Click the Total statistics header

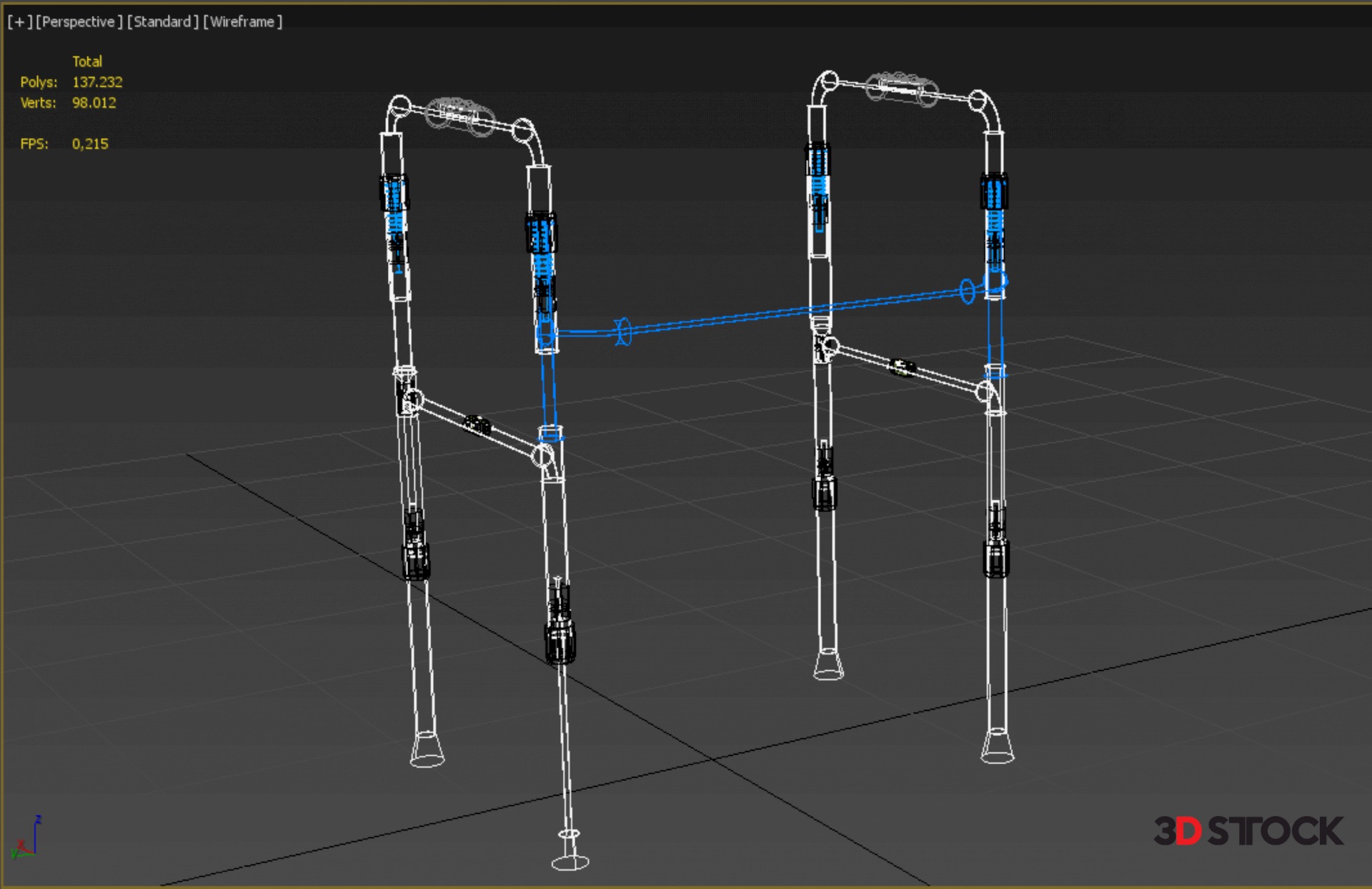pos(87,61)
